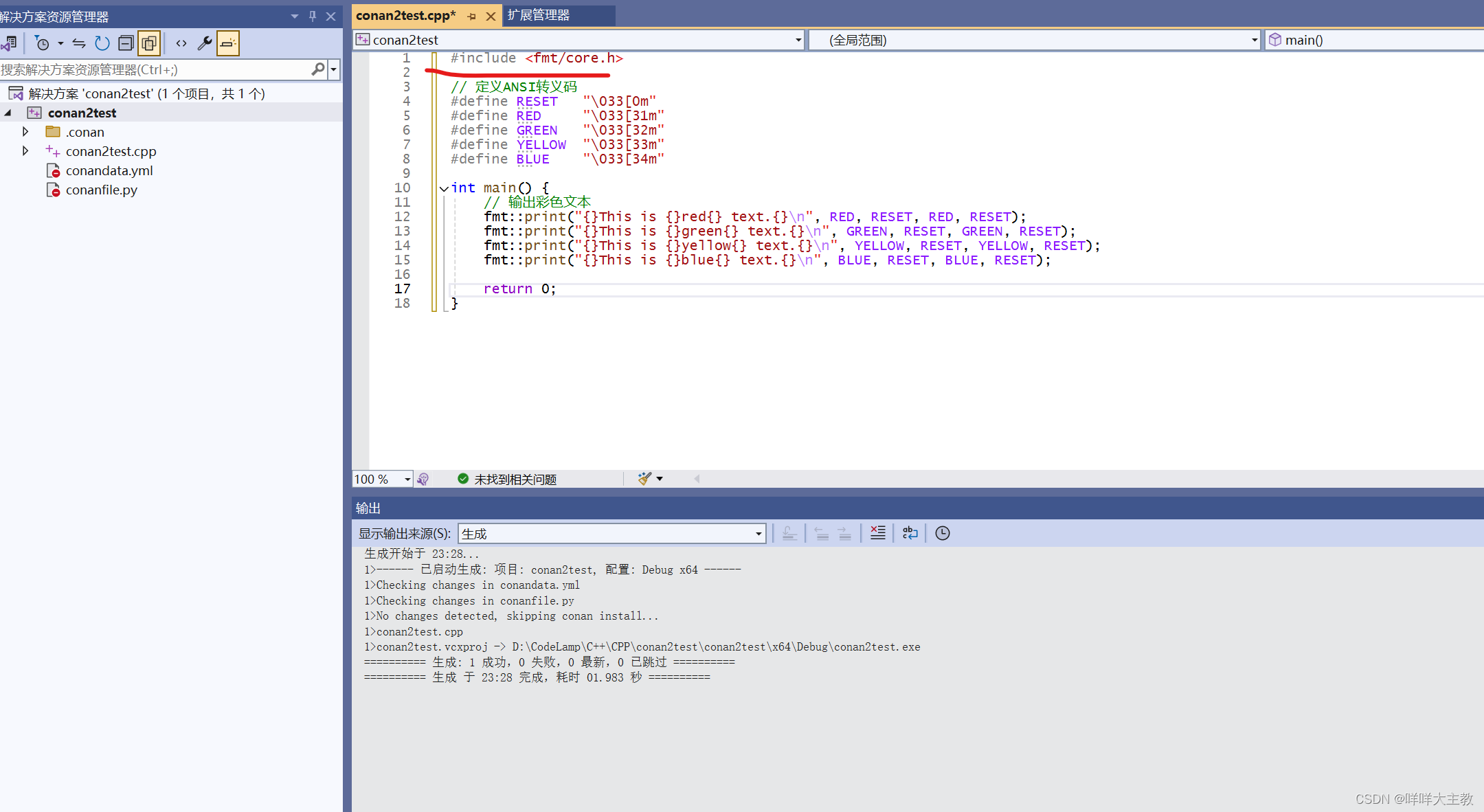Image resolution: width=1484 pixels, height=812 pixels.
Task: Go to next message in output
Action: (844, 534)
